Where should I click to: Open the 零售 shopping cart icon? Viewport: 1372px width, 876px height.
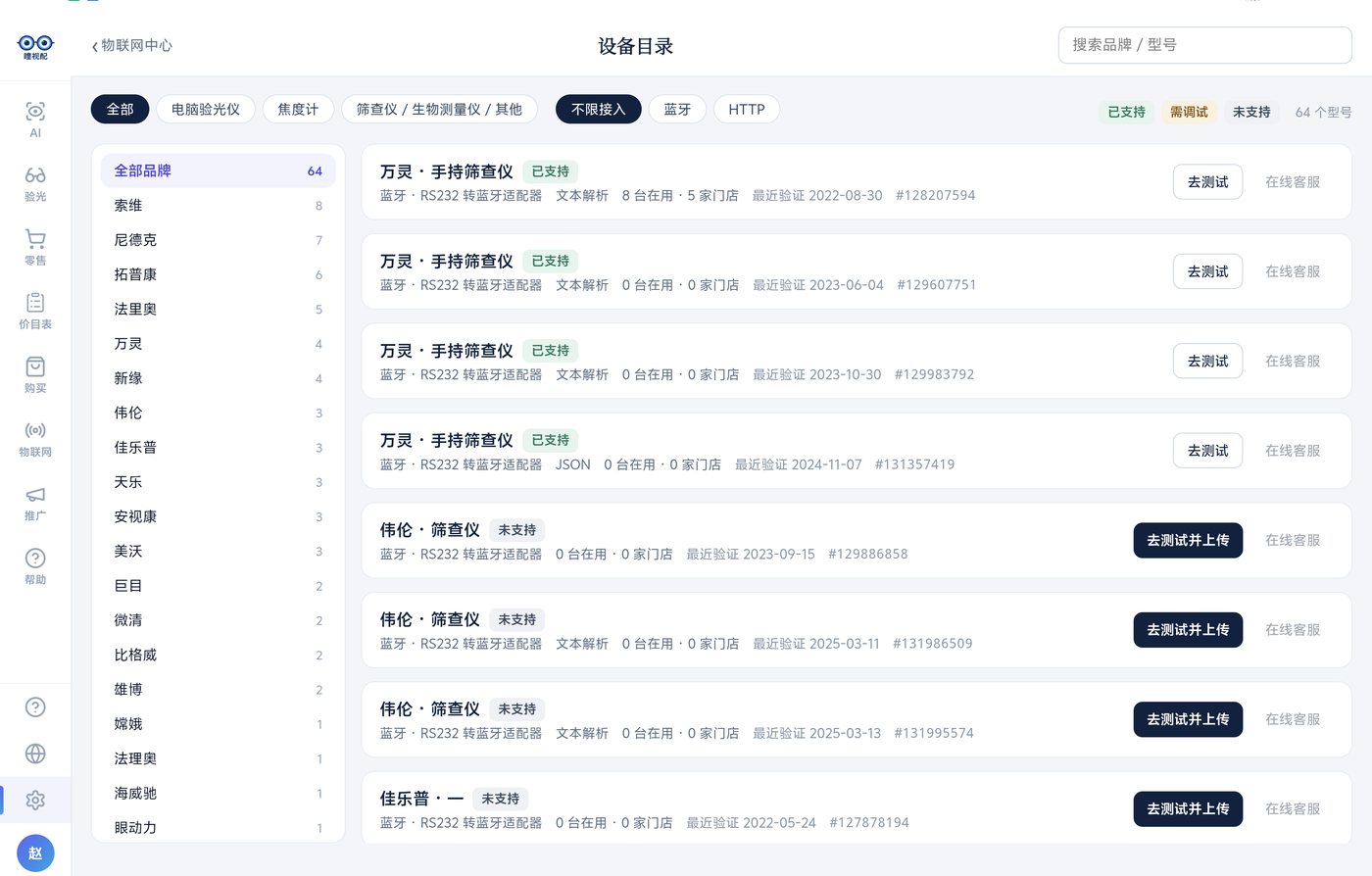pyautogui.click(x=35, y=247)
